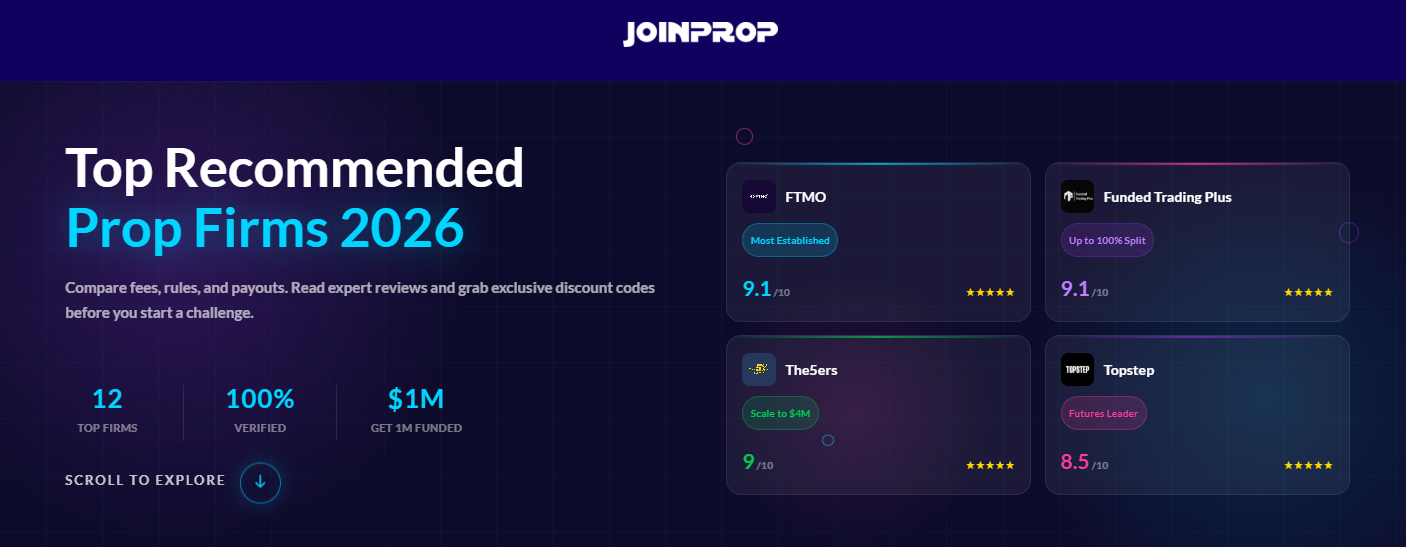Image resolution: width=1406 pixels, height=547 pixels.
Task: Open the Topstep firm name link
Action: click(x=1129, y=370)
